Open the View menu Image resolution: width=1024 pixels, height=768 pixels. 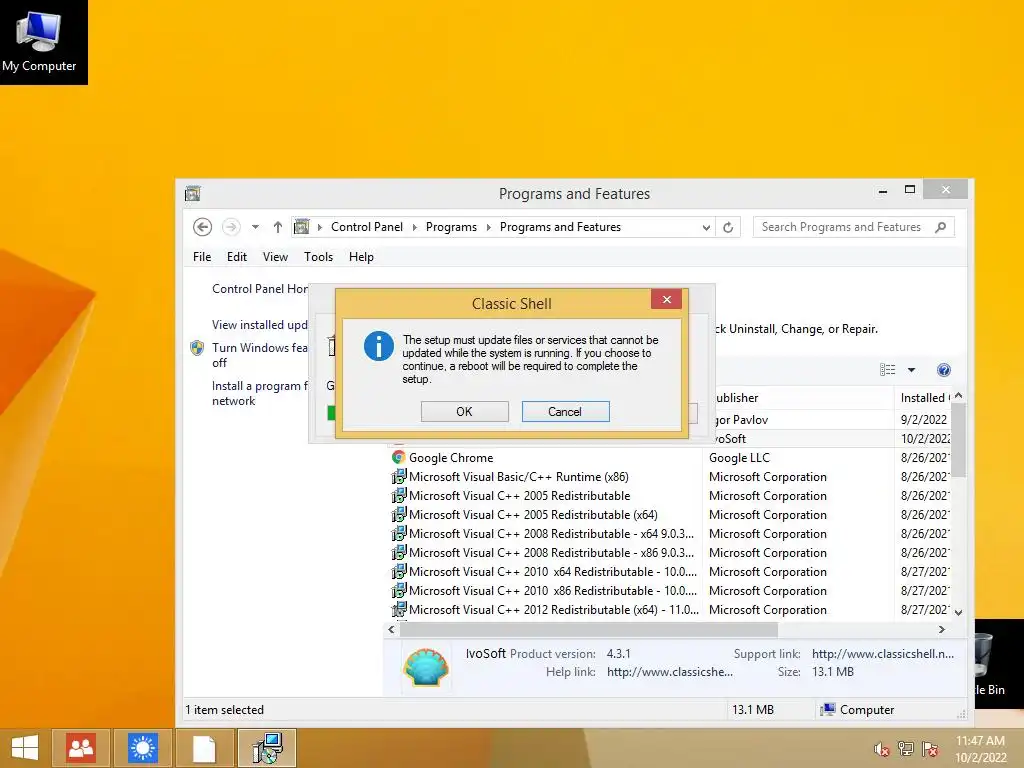275,257
